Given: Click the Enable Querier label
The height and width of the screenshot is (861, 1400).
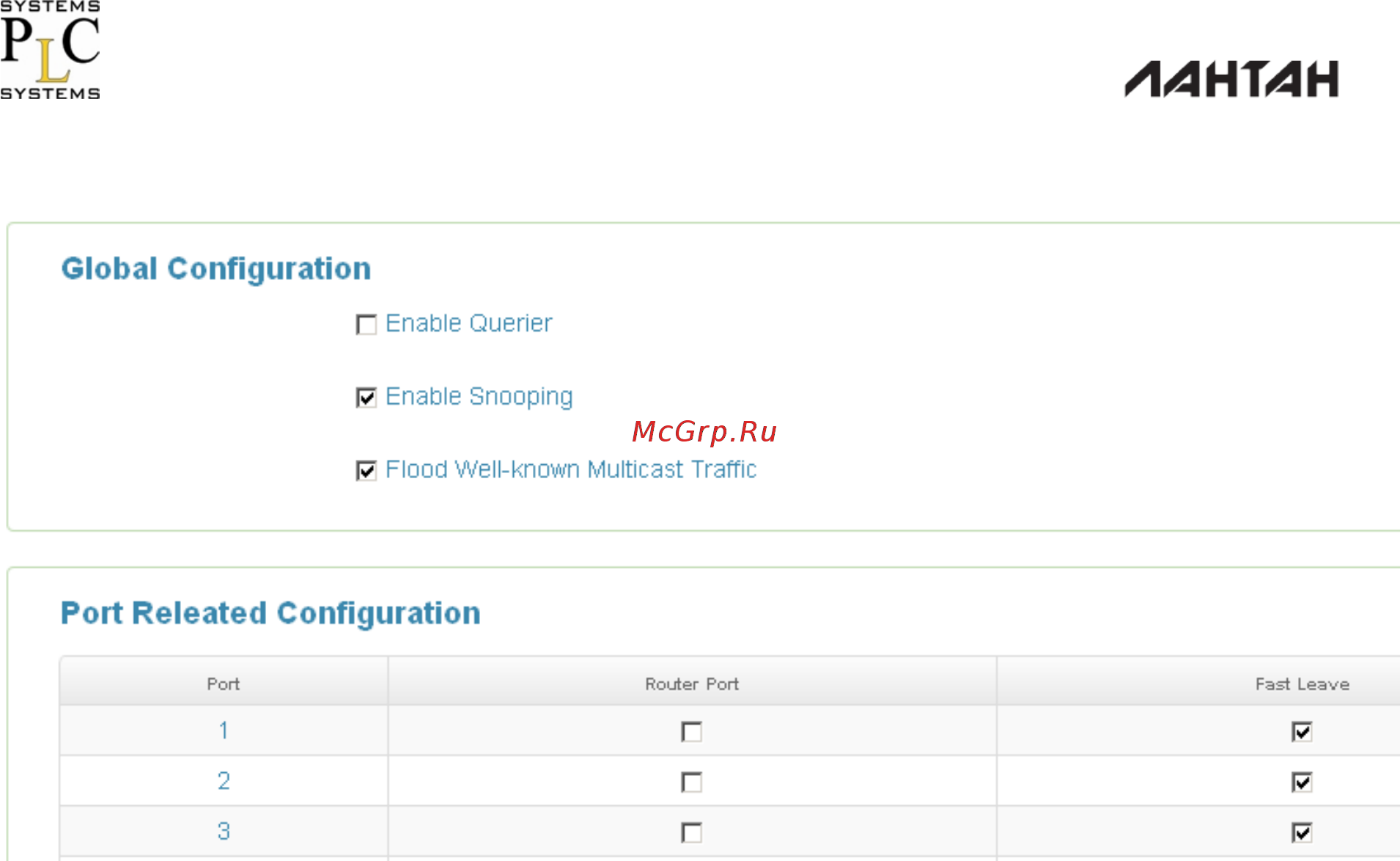Looking at the screenshot, I should (468, 323).
